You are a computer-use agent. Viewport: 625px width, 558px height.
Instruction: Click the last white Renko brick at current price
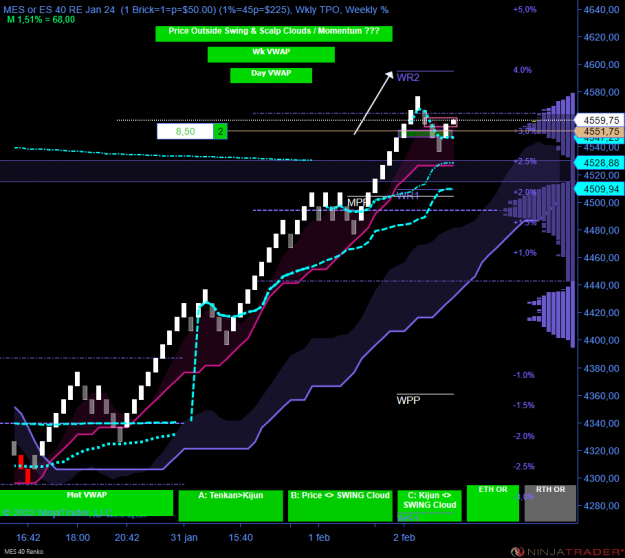click(454, 122)
